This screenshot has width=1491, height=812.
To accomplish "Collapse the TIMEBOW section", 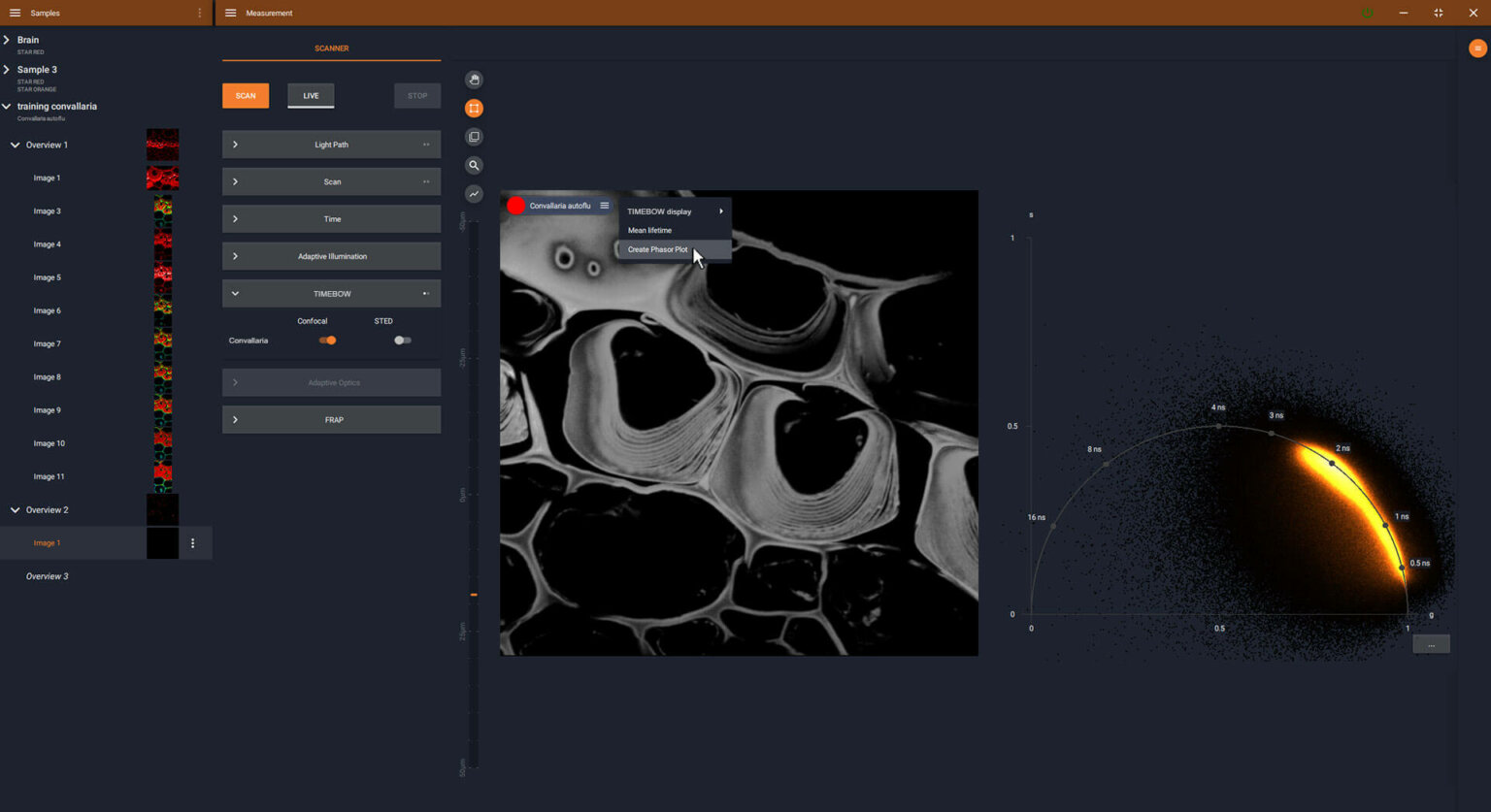I will click(x=235, y=294).
